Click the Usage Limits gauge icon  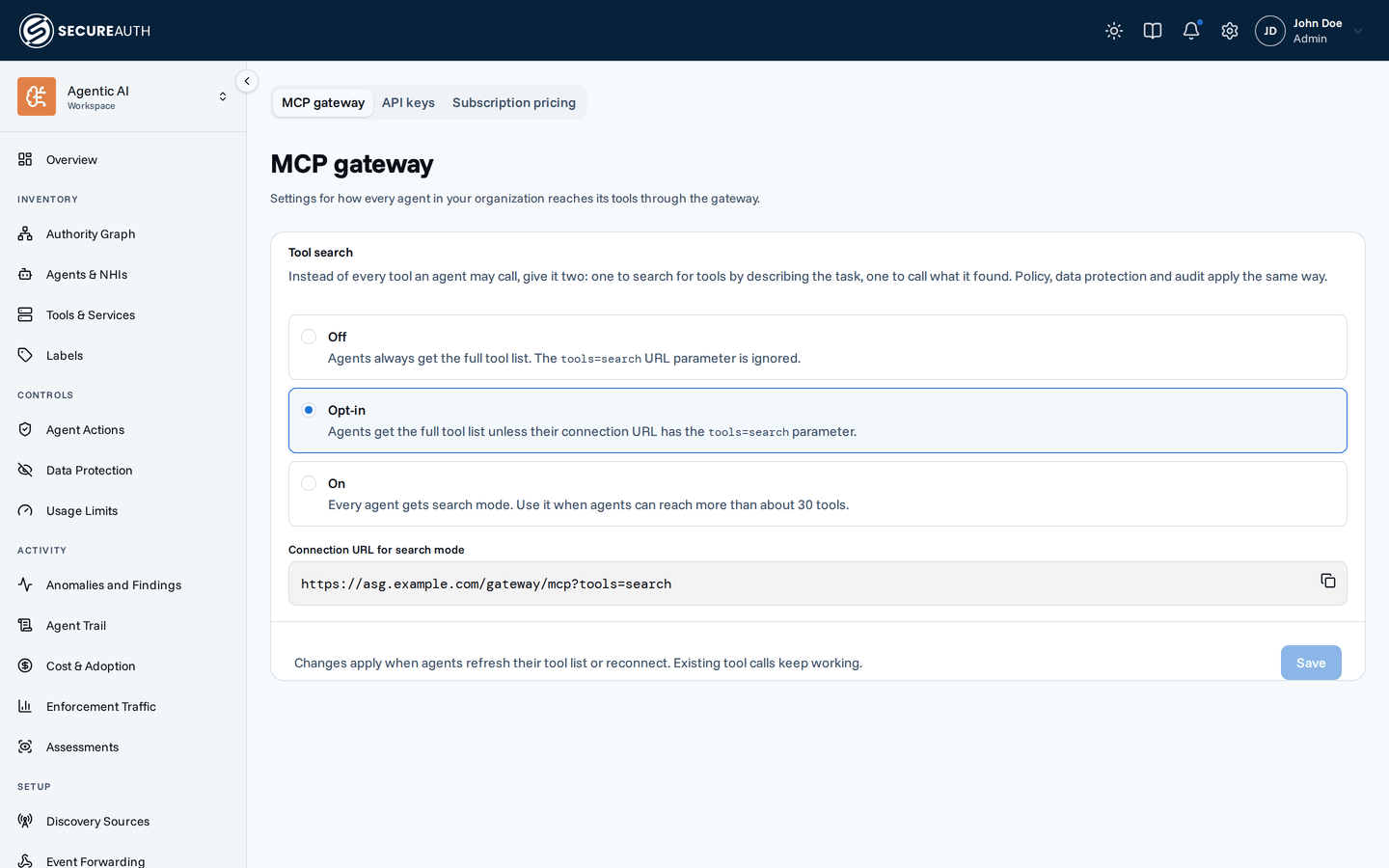tap(25, 510)
